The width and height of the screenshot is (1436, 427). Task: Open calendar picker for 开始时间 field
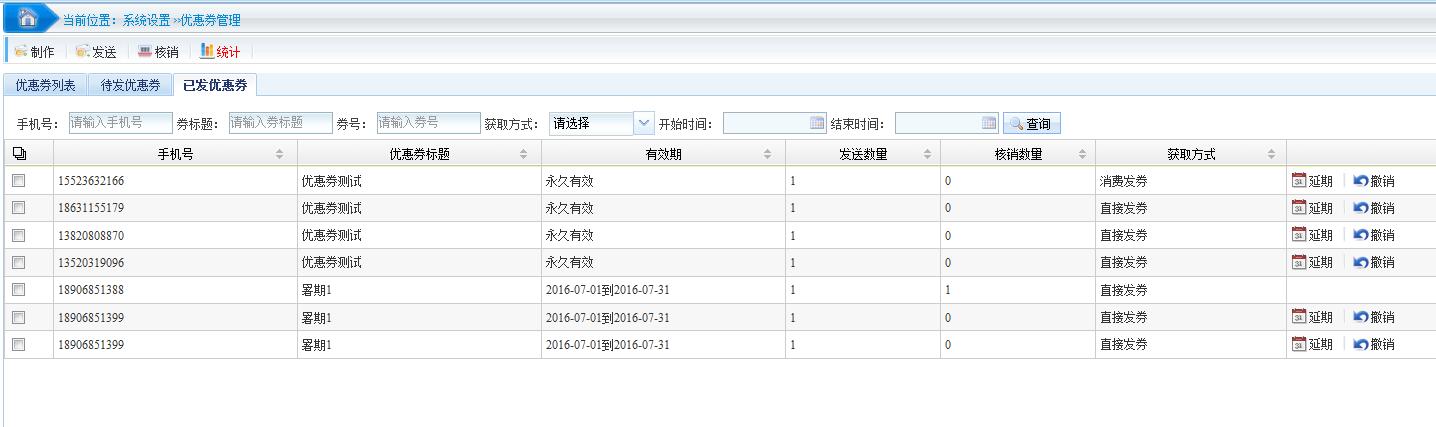tap(817, 124)
